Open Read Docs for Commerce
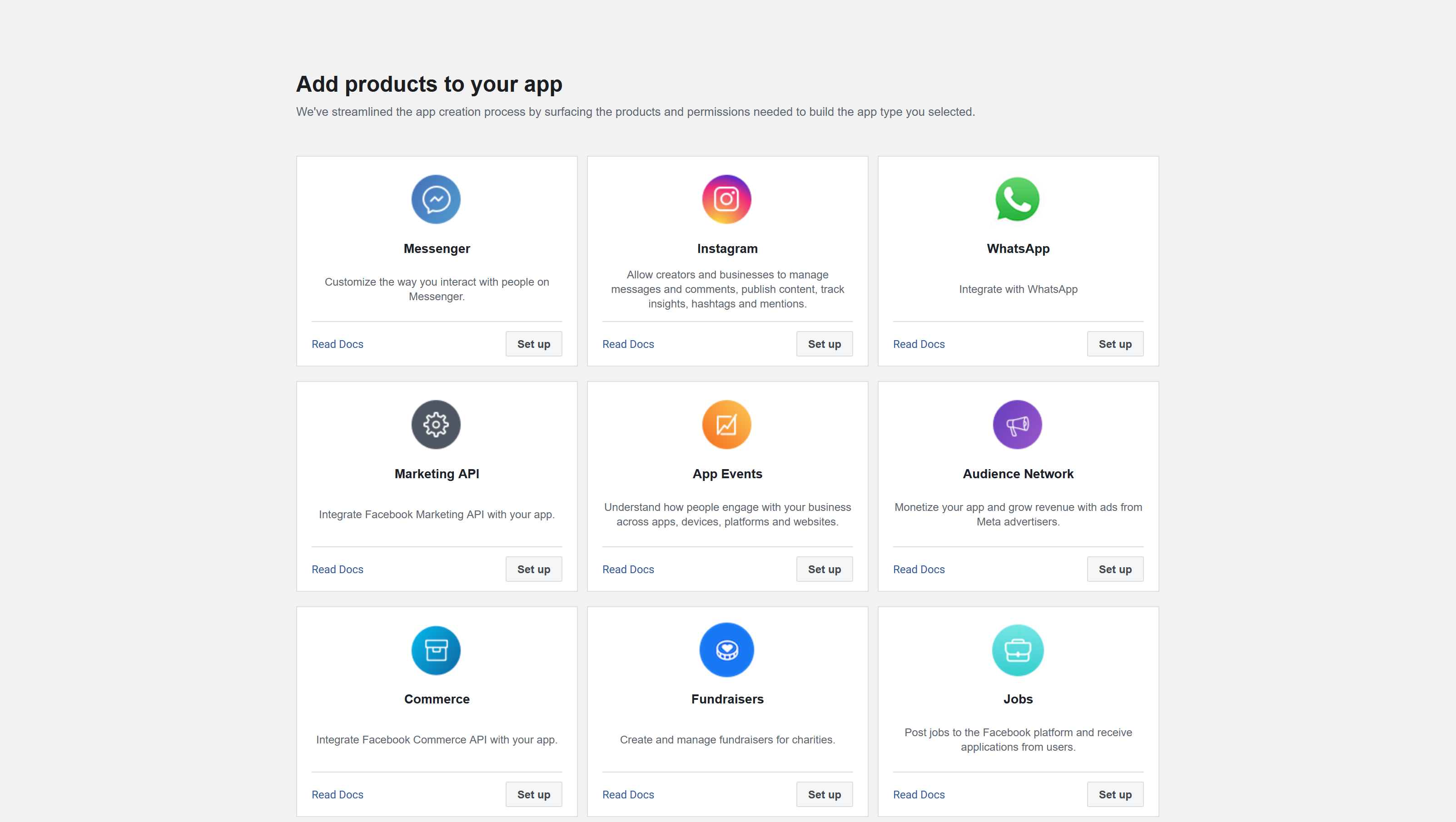Image resolution: width=1456 pixels, height=822 pixels. pyautogui.click(x=337, y=794)
